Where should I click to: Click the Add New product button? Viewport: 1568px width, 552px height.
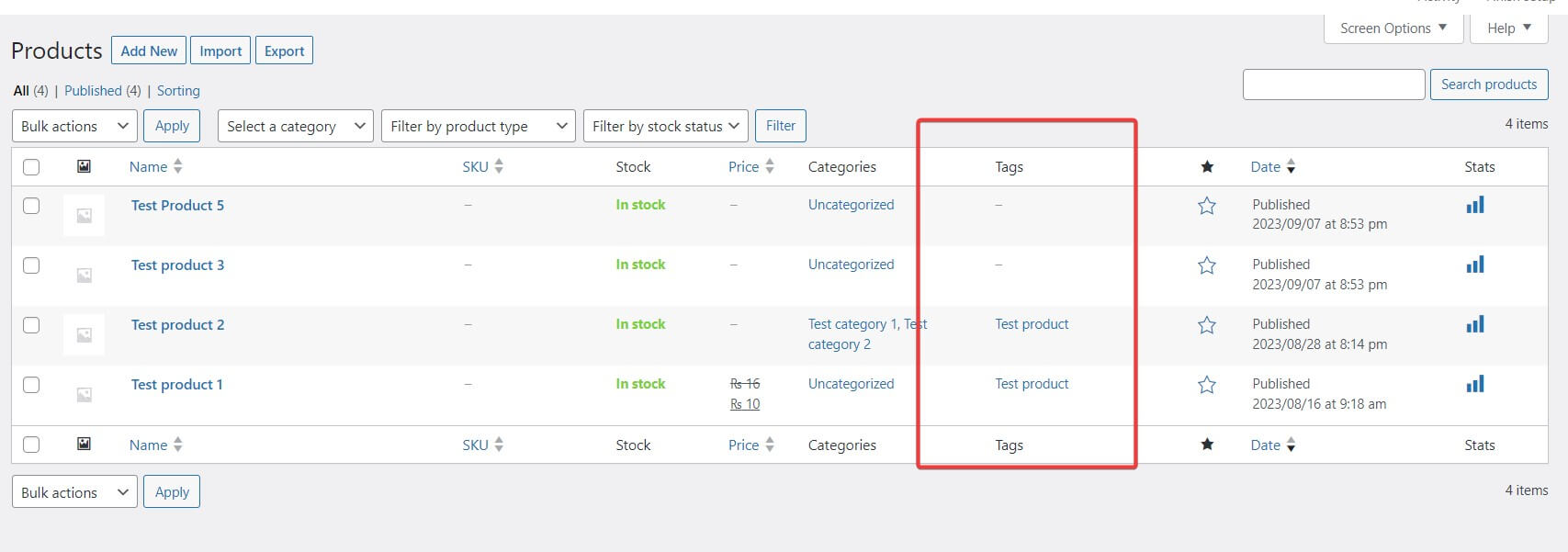(x=149, y=51)
